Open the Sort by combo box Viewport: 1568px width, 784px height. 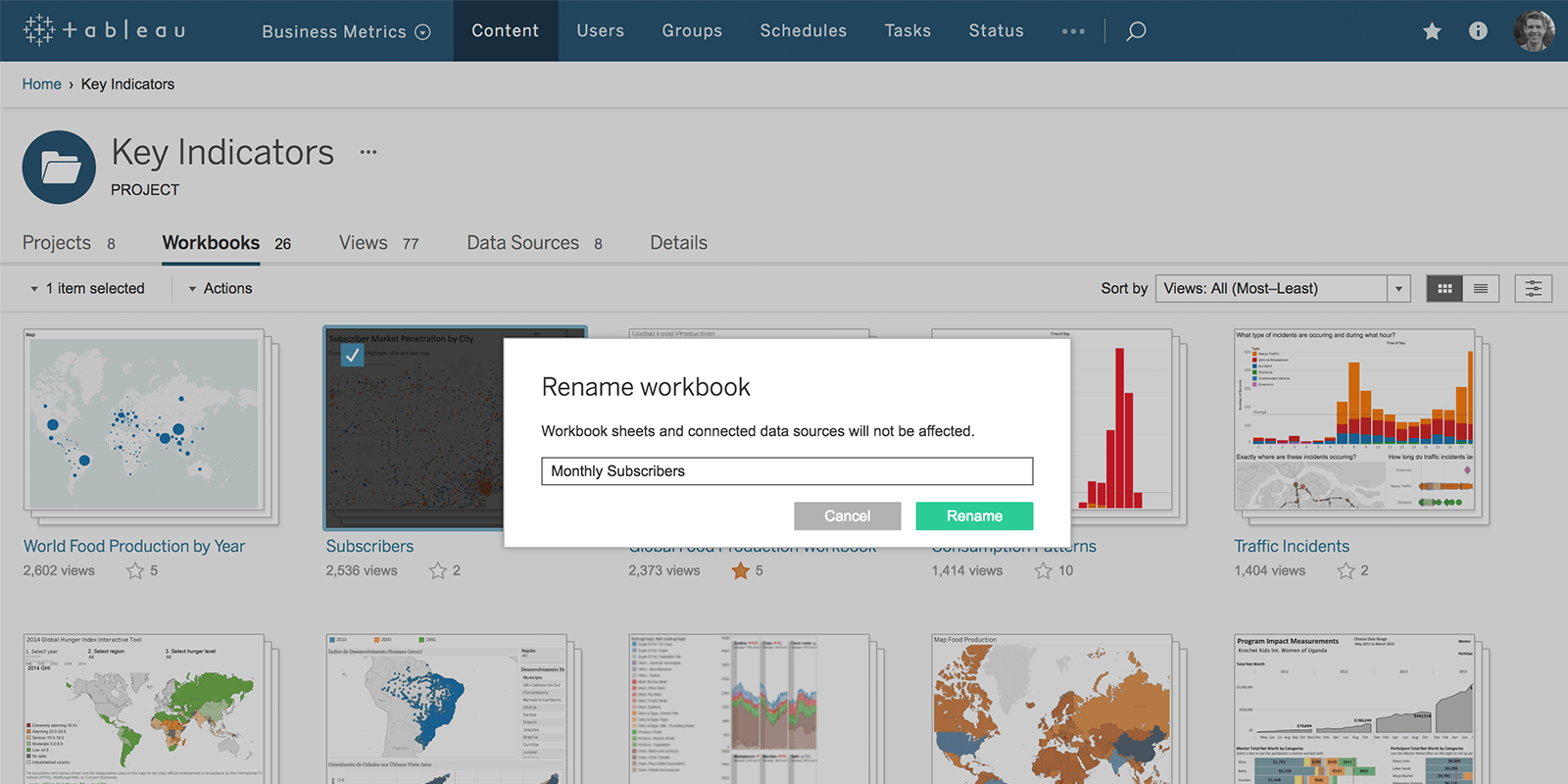(1283, 288)
